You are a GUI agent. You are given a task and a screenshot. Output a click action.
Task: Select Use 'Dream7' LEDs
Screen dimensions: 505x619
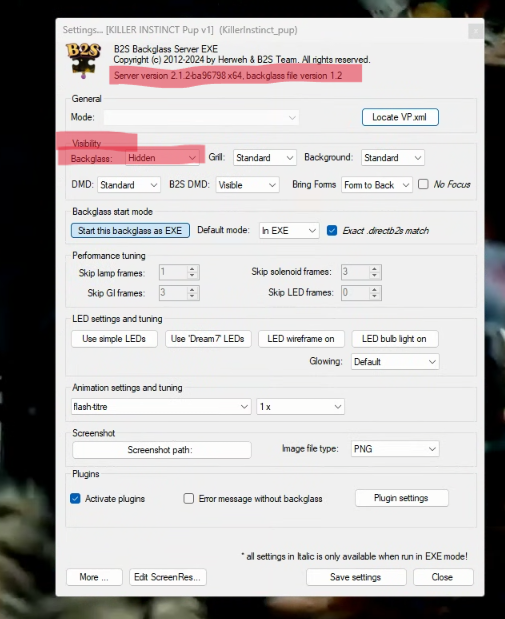pyautogui.click(x=208, y=339)
